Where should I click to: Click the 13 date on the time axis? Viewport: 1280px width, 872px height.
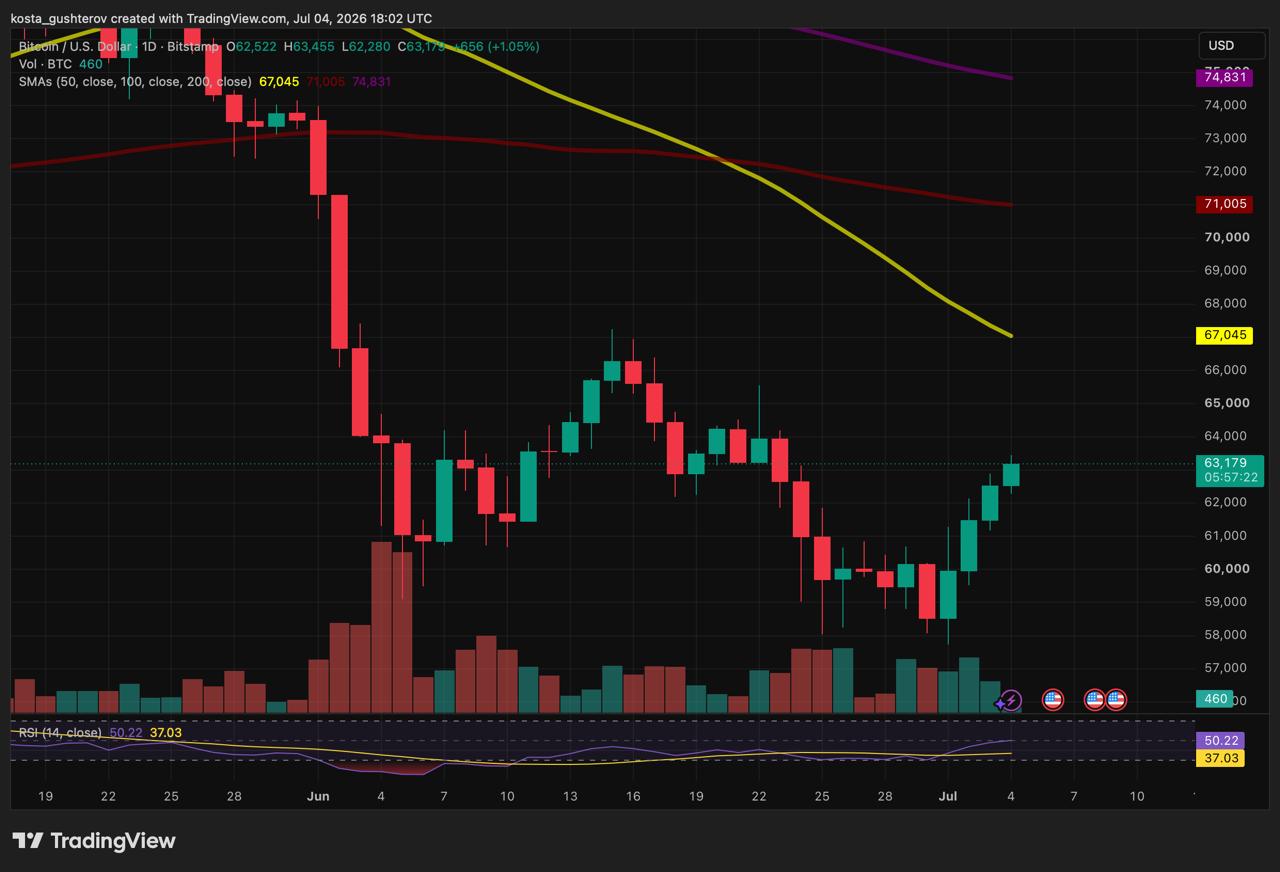(570, 796)
